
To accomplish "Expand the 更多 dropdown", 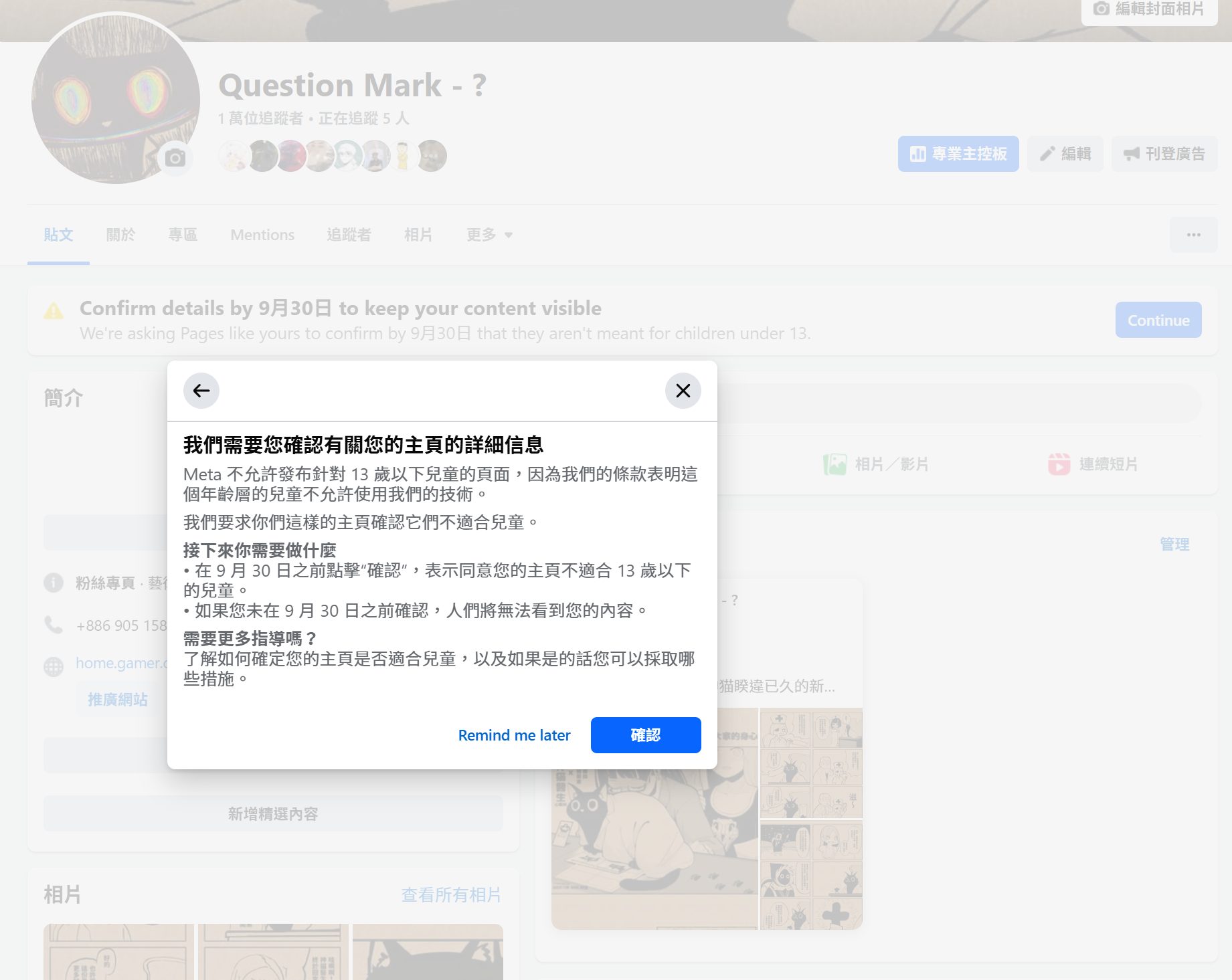I will (x=489, y=235).
